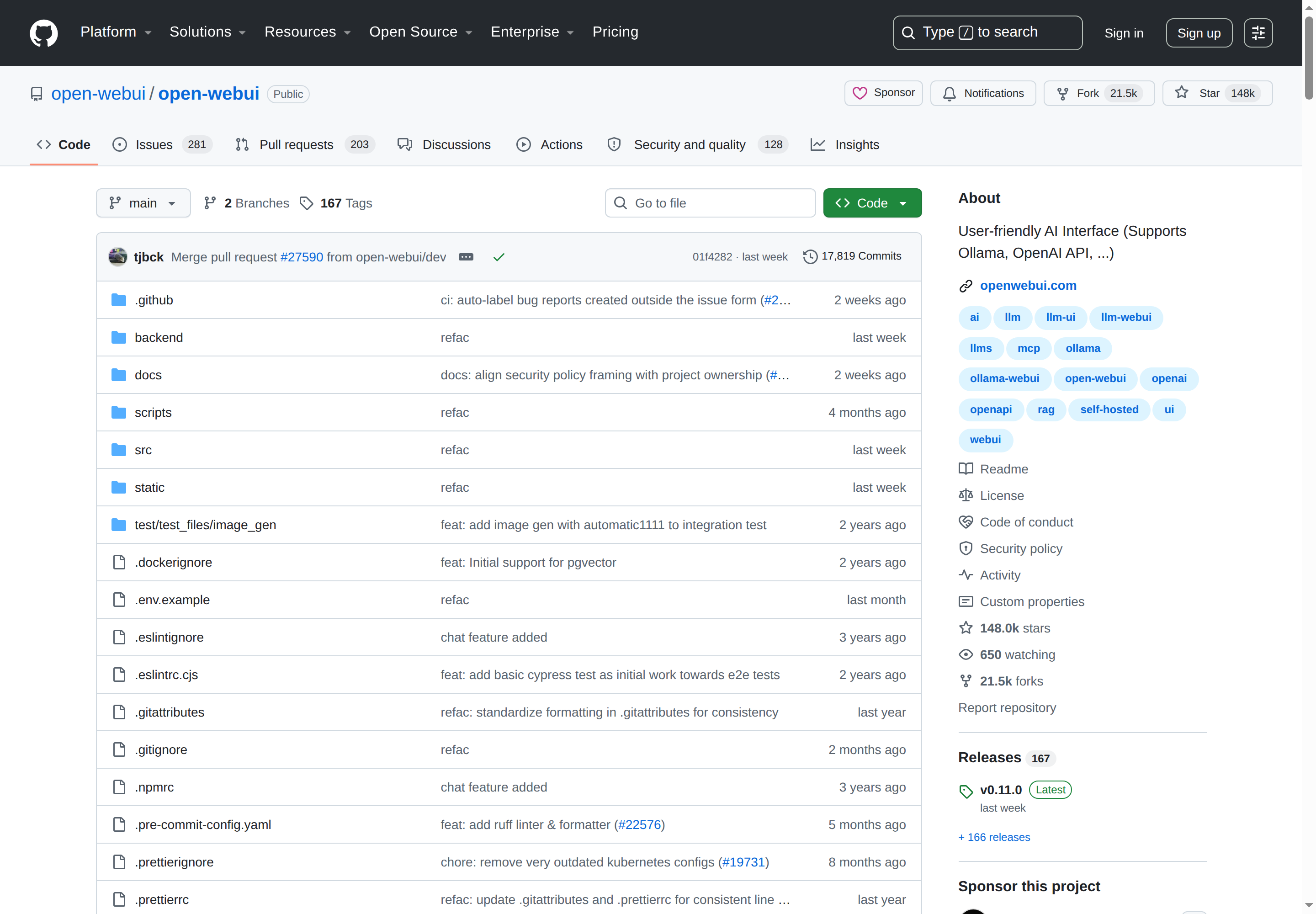The image size is (1316, 914).
Task: Switch to the Pull requests tab
Action: tap(305, 145)
